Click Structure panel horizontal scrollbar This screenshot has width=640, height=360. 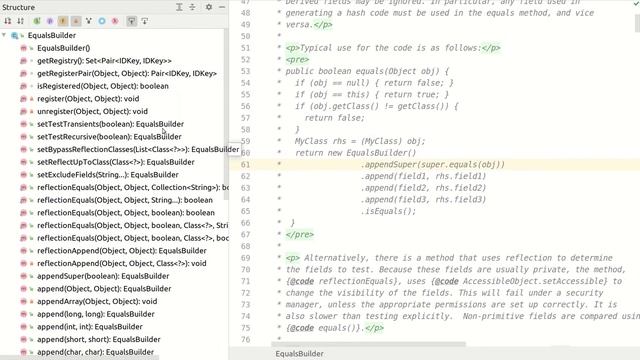point(80,358)
